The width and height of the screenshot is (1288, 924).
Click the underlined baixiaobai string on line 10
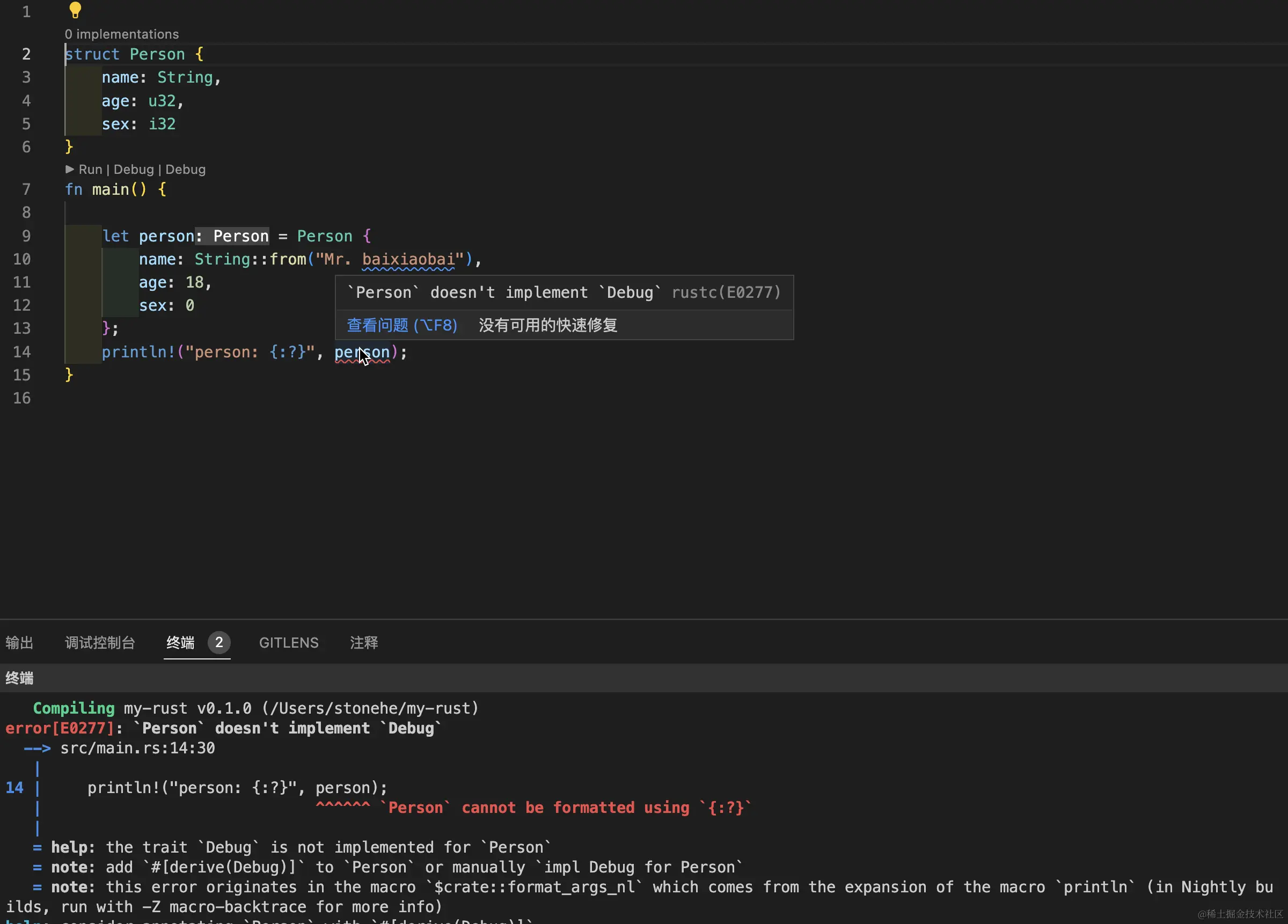point(408,260)
